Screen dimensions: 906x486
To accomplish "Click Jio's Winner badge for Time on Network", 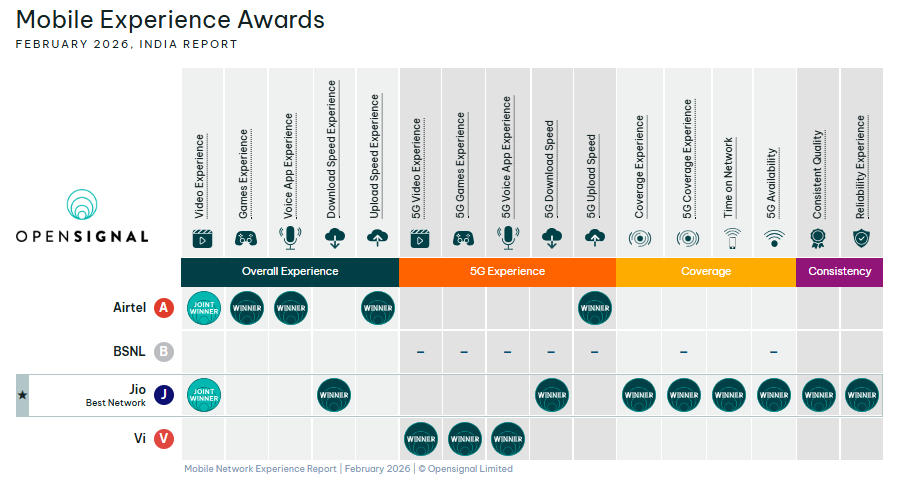I will point(729,395).
